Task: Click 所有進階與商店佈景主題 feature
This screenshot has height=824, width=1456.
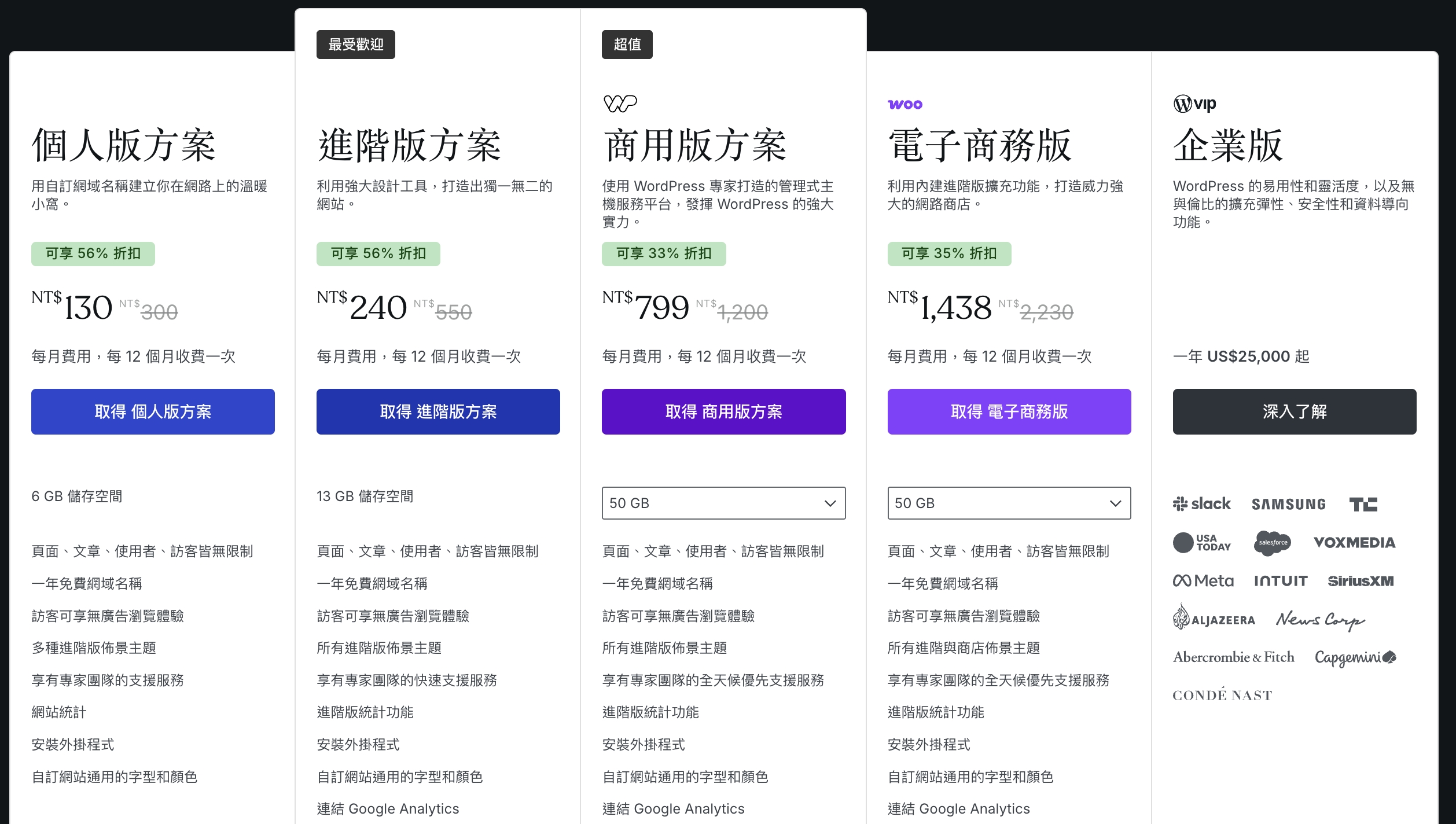Action: point(964,648)
